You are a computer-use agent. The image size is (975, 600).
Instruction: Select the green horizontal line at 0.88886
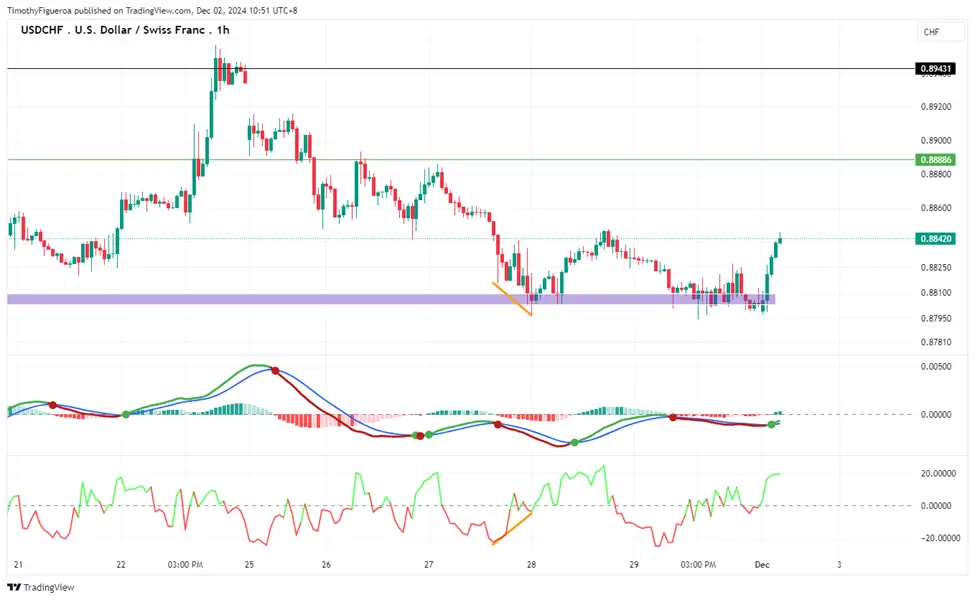[460, 160]
